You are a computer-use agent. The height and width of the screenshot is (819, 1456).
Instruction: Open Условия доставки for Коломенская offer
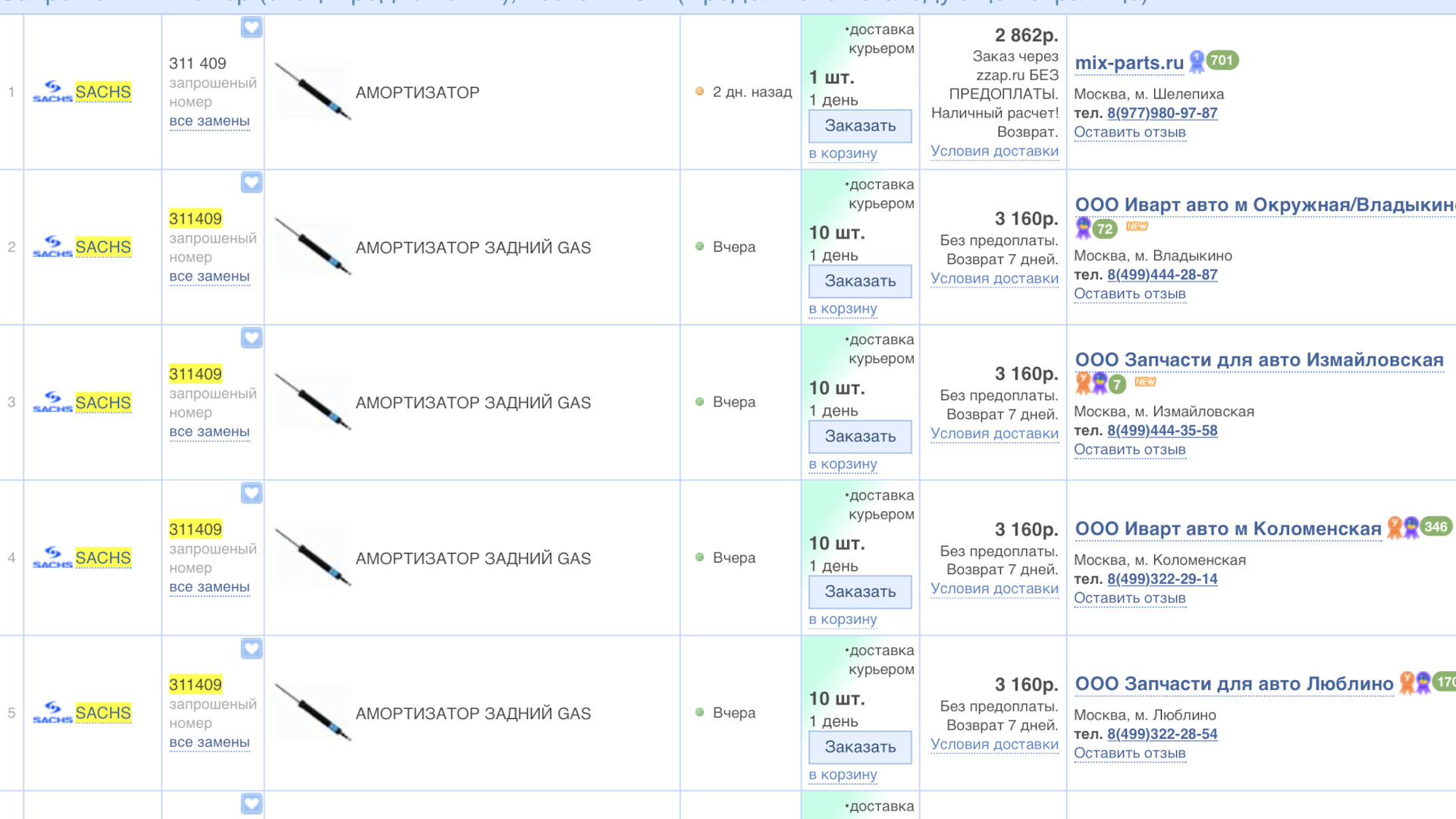994,588
